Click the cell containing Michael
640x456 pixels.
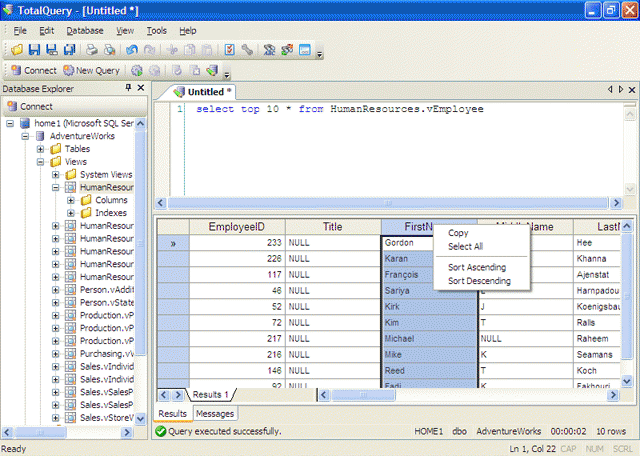(x=429, y=339)
